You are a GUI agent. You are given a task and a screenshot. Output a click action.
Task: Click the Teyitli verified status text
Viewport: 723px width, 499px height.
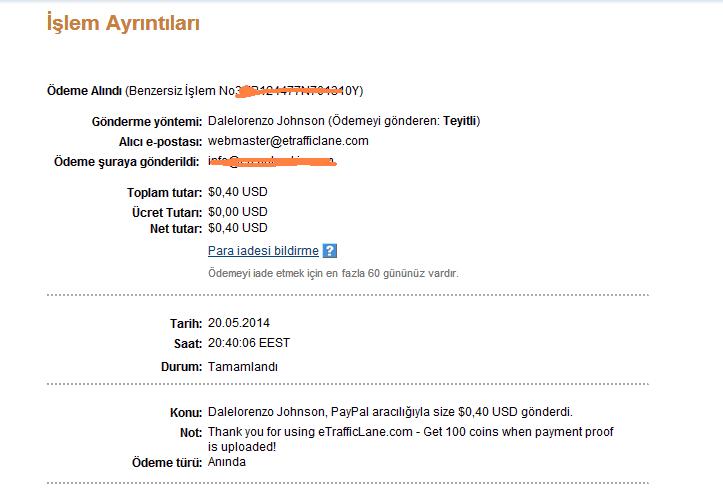(459, 121)
